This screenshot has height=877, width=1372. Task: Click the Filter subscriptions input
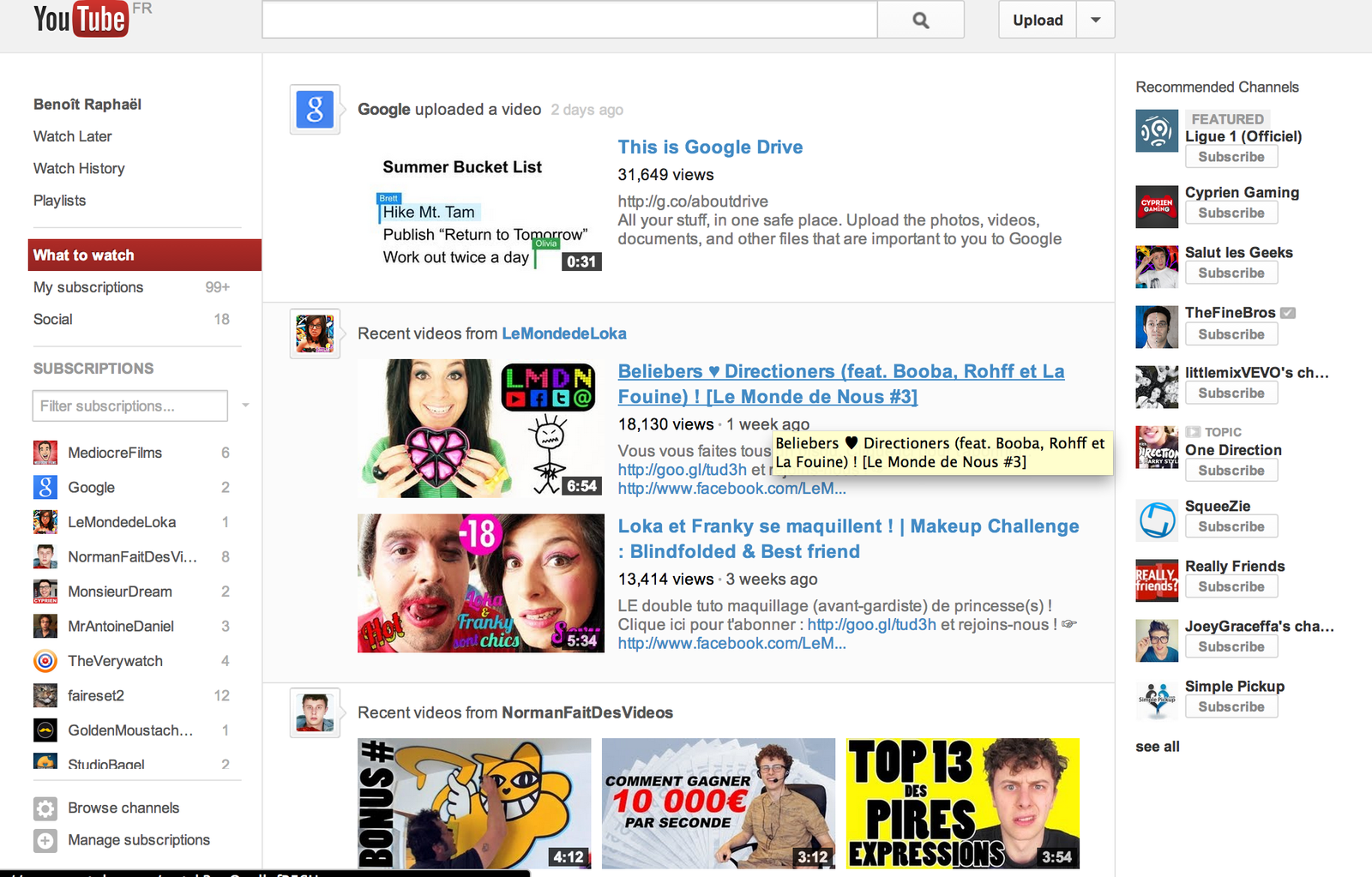tap(130, 405)
